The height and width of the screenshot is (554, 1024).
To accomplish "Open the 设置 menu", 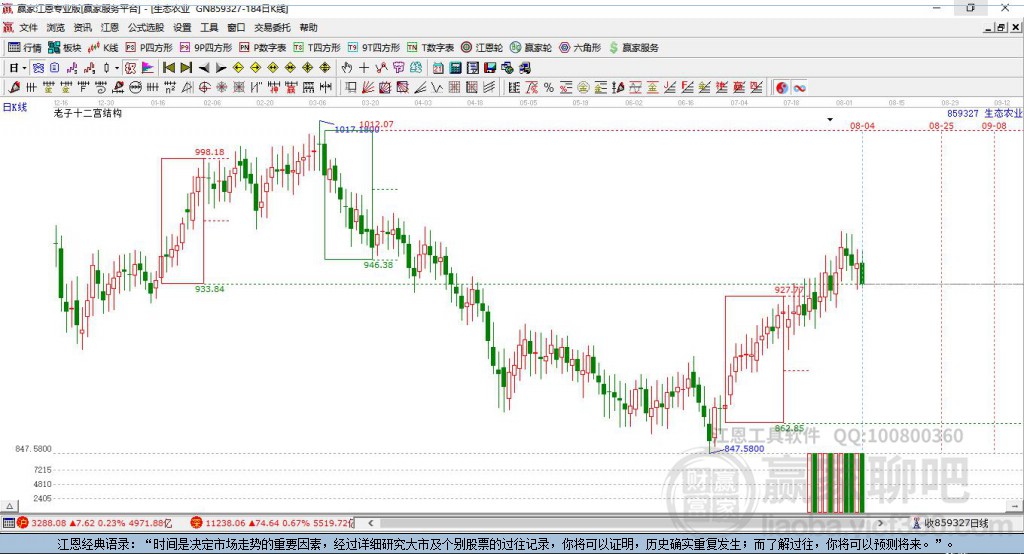I will pyautogui.click(x=182, y=27).
